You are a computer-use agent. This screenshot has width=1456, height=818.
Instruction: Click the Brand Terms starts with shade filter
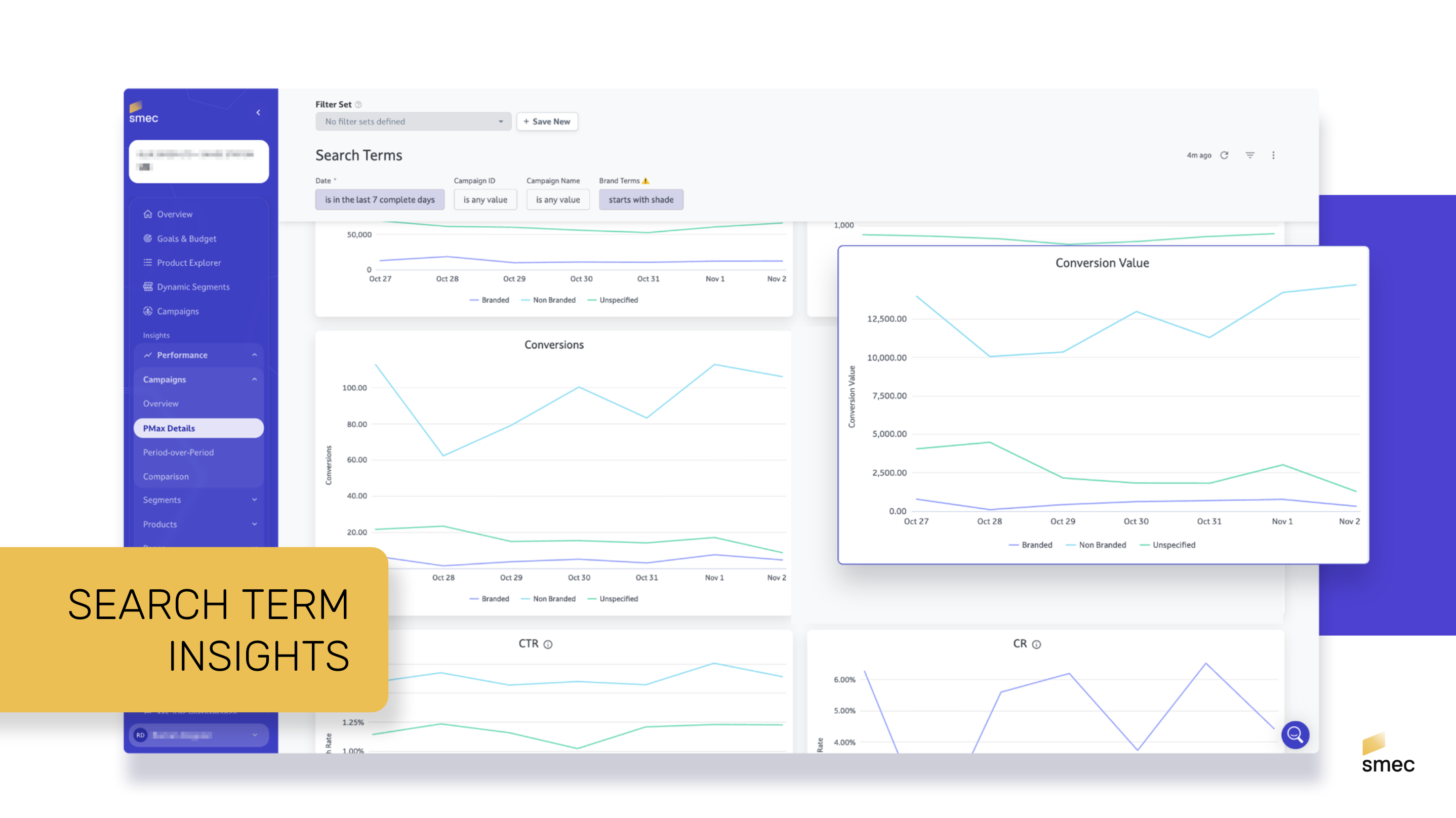[x=640, y=199]
